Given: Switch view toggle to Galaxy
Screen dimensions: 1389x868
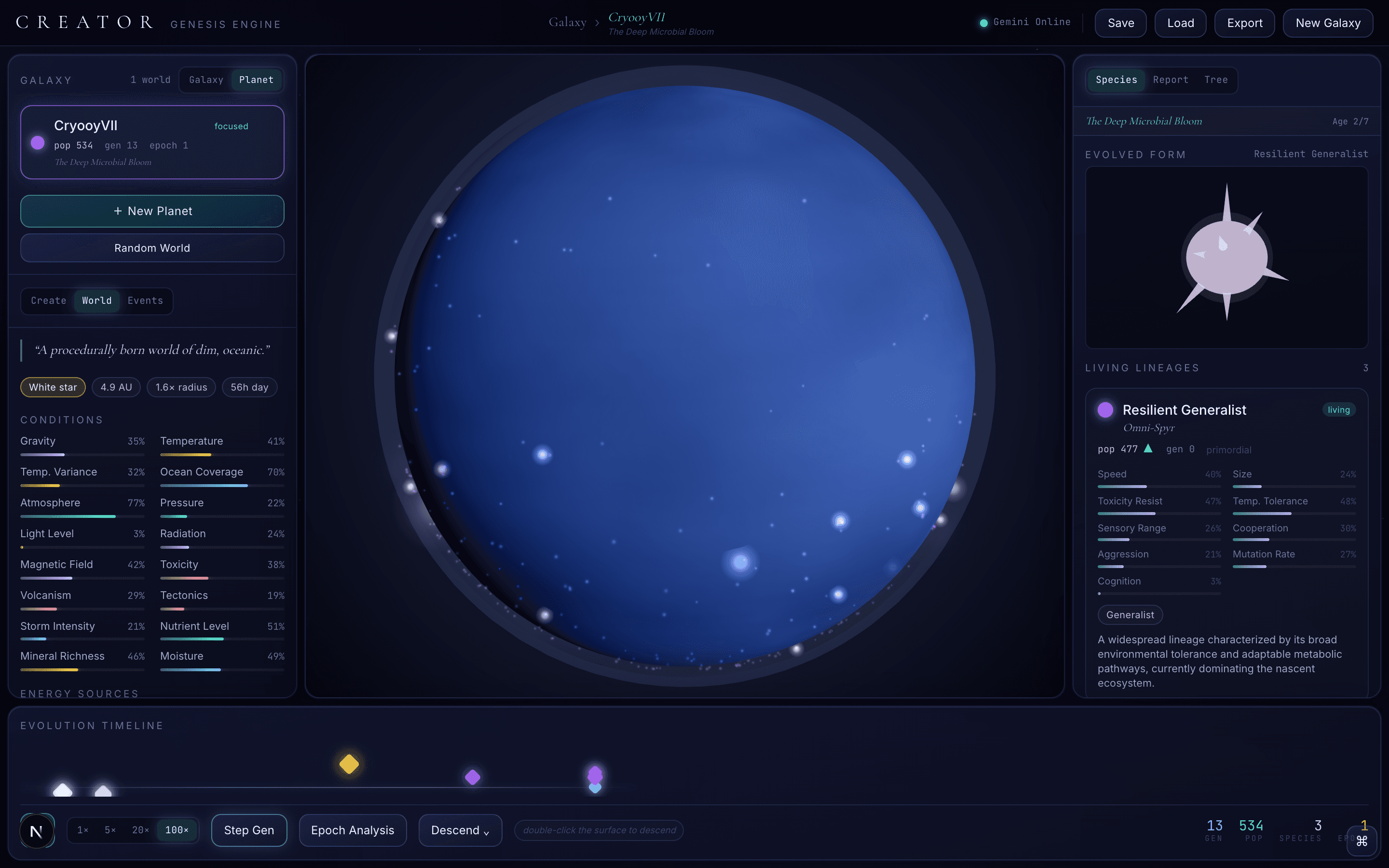Looking at the screenshot, I should (x=206, y=80).
